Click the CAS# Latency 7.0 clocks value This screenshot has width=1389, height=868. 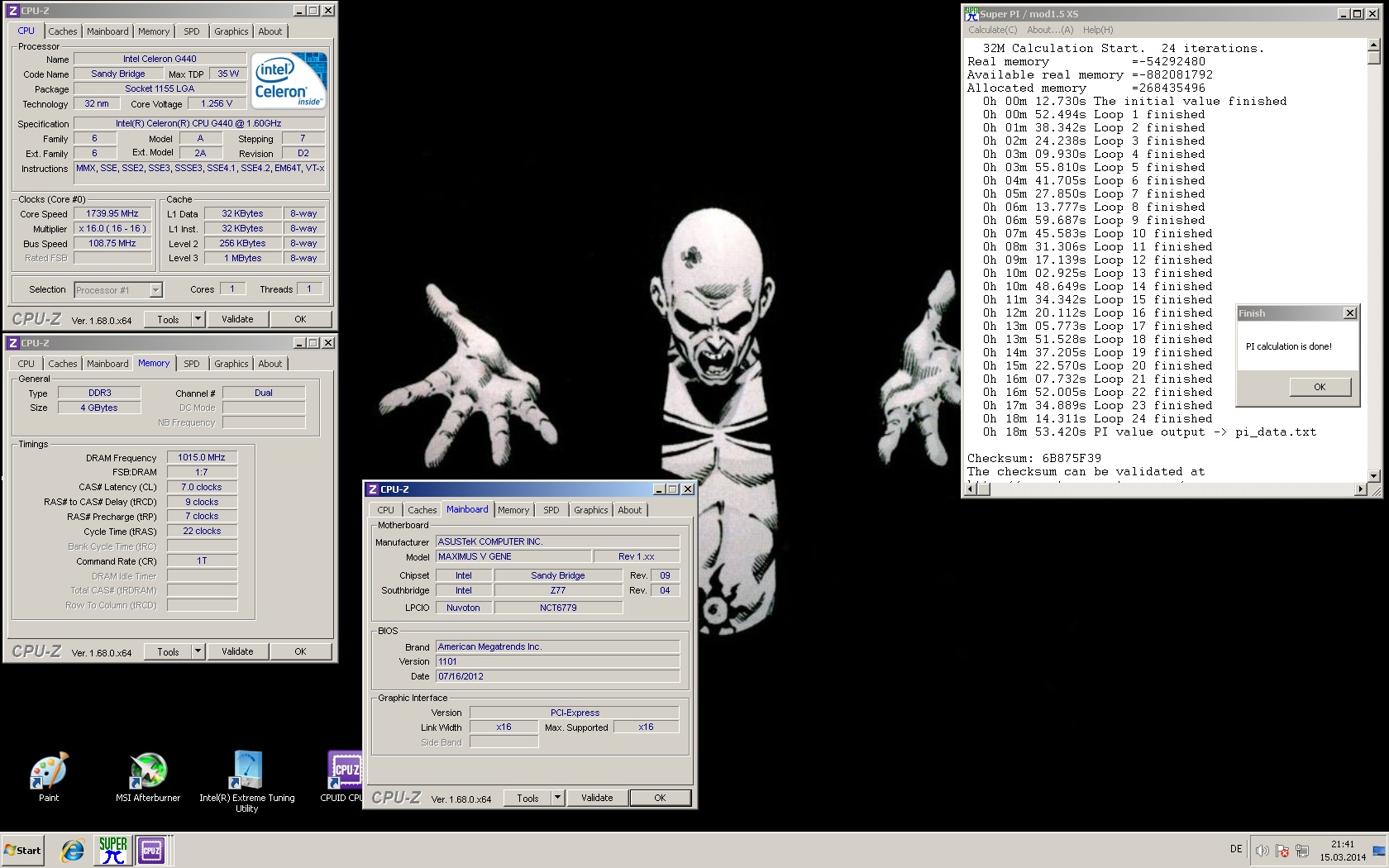click(x=202, y=487)
